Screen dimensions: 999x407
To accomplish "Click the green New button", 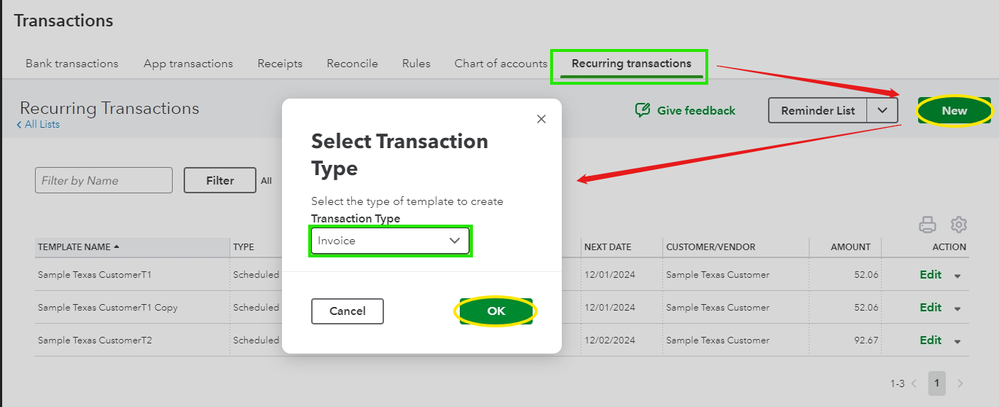I will (954, 110).
